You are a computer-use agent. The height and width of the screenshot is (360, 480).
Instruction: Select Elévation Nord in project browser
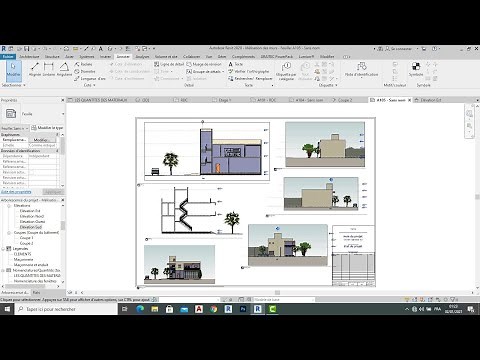click(x=32, y=216)
